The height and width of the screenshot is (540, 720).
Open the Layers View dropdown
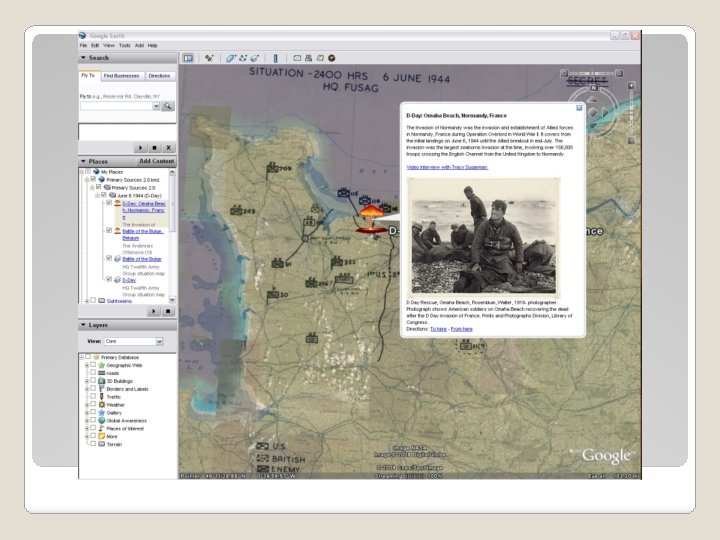(159, 341)
